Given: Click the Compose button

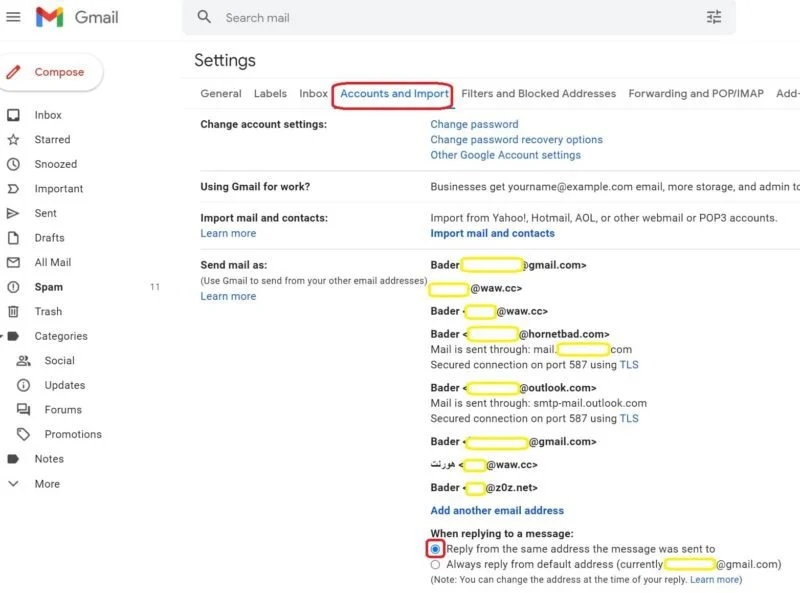Looking at the screenshot, I should point(51,72).
